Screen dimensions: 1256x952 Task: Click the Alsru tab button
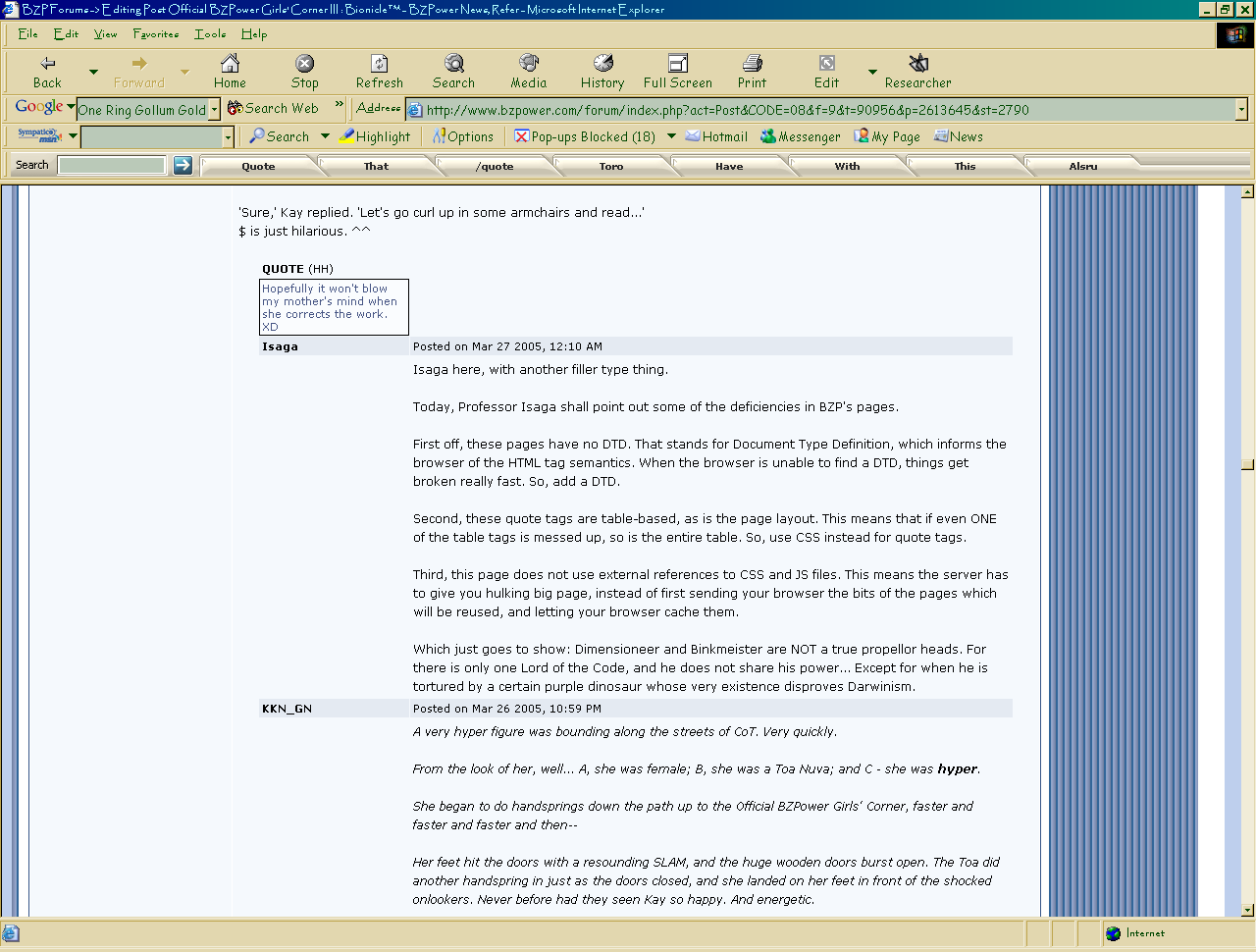(1083, 166)
